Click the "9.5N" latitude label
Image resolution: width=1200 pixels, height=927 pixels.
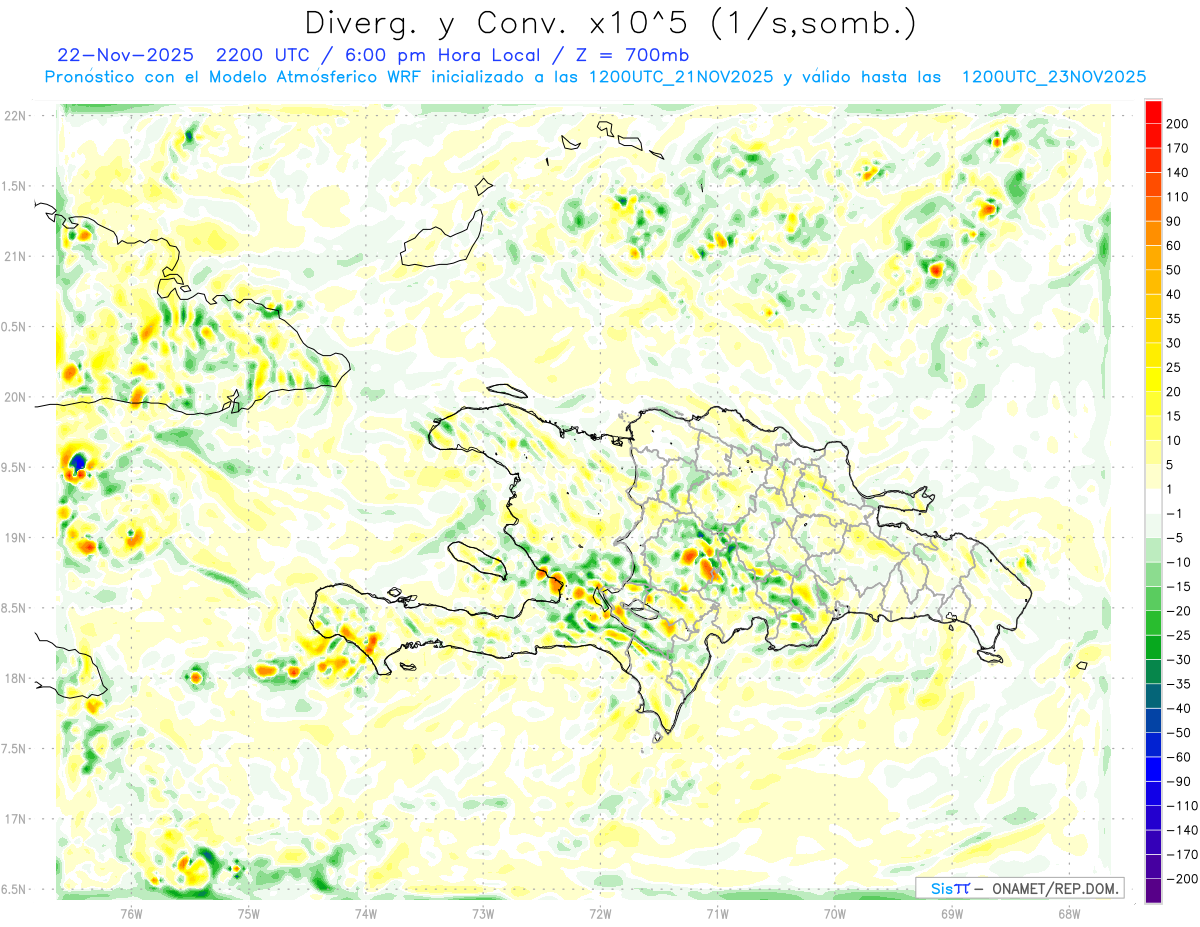point(15,467)
